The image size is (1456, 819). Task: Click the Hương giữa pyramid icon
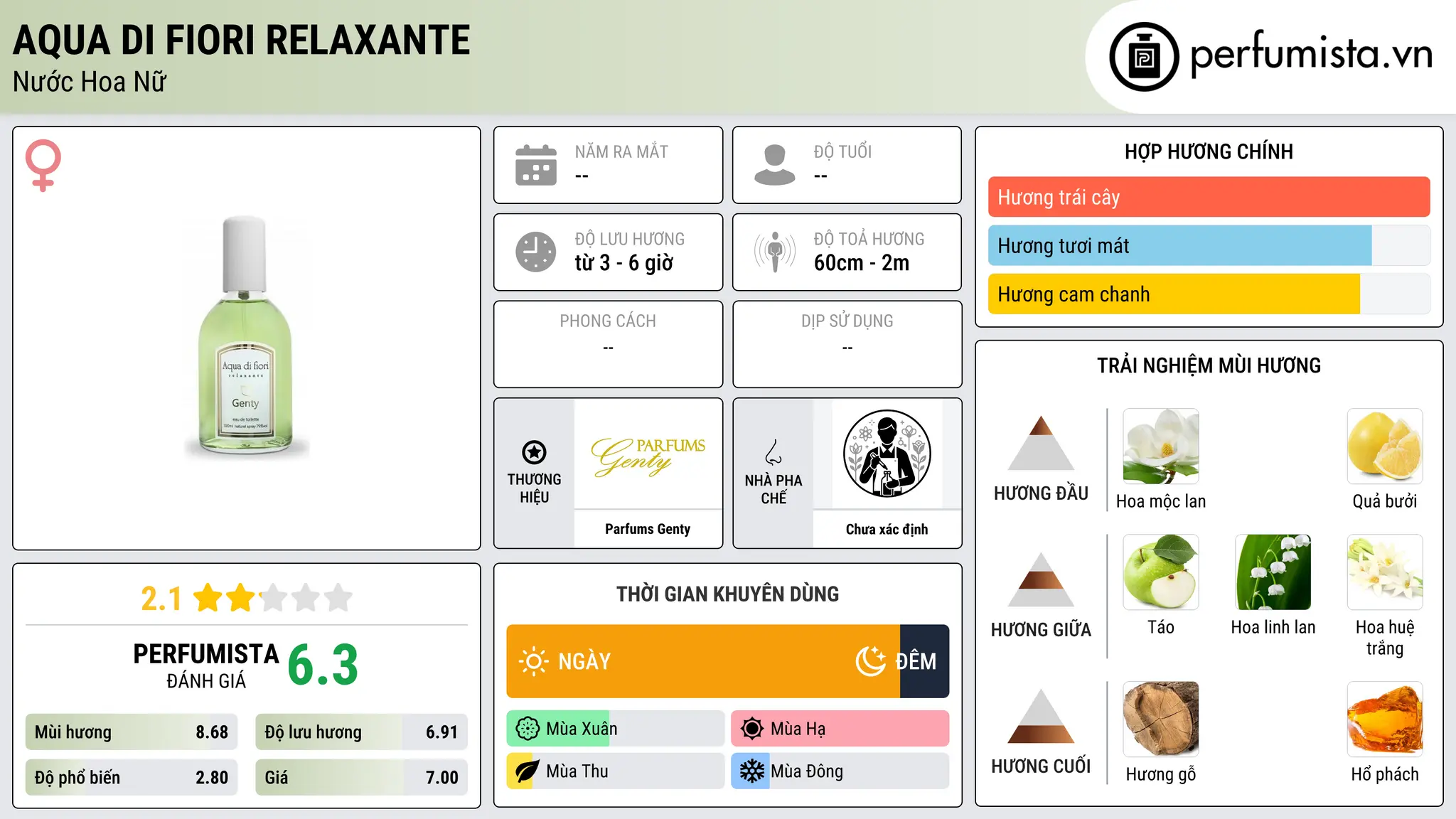(1041, 579)
